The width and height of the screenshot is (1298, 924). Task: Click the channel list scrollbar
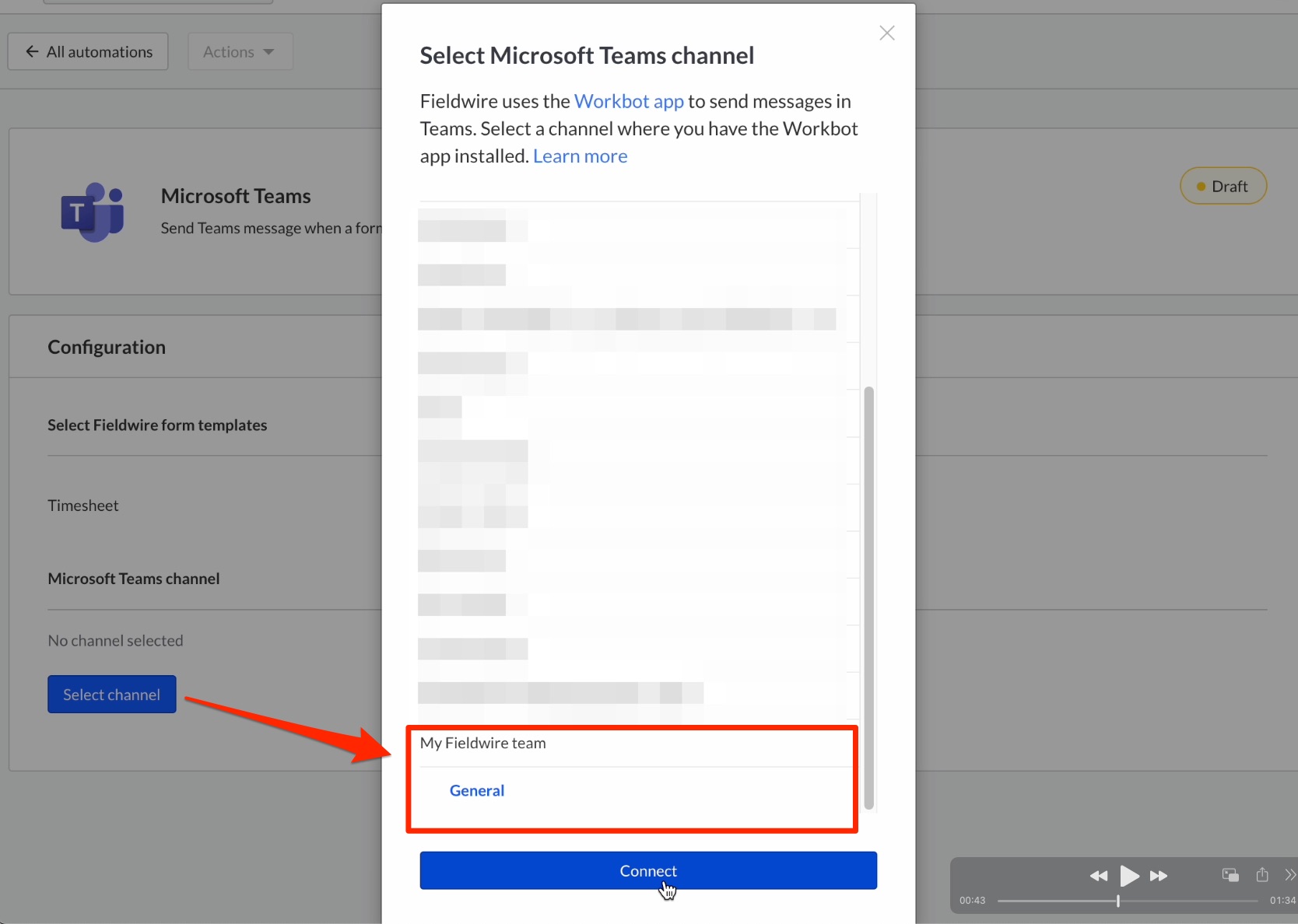click(869, 597)
